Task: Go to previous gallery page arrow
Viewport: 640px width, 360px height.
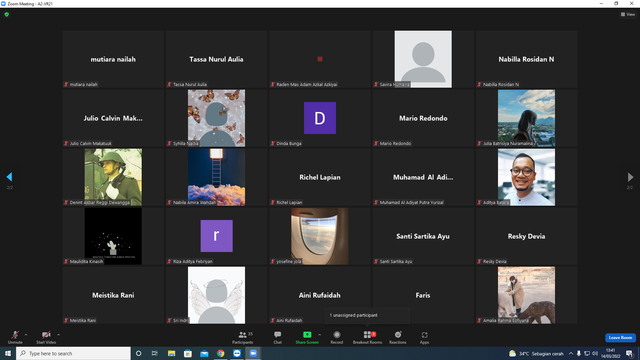Action: 9,177
